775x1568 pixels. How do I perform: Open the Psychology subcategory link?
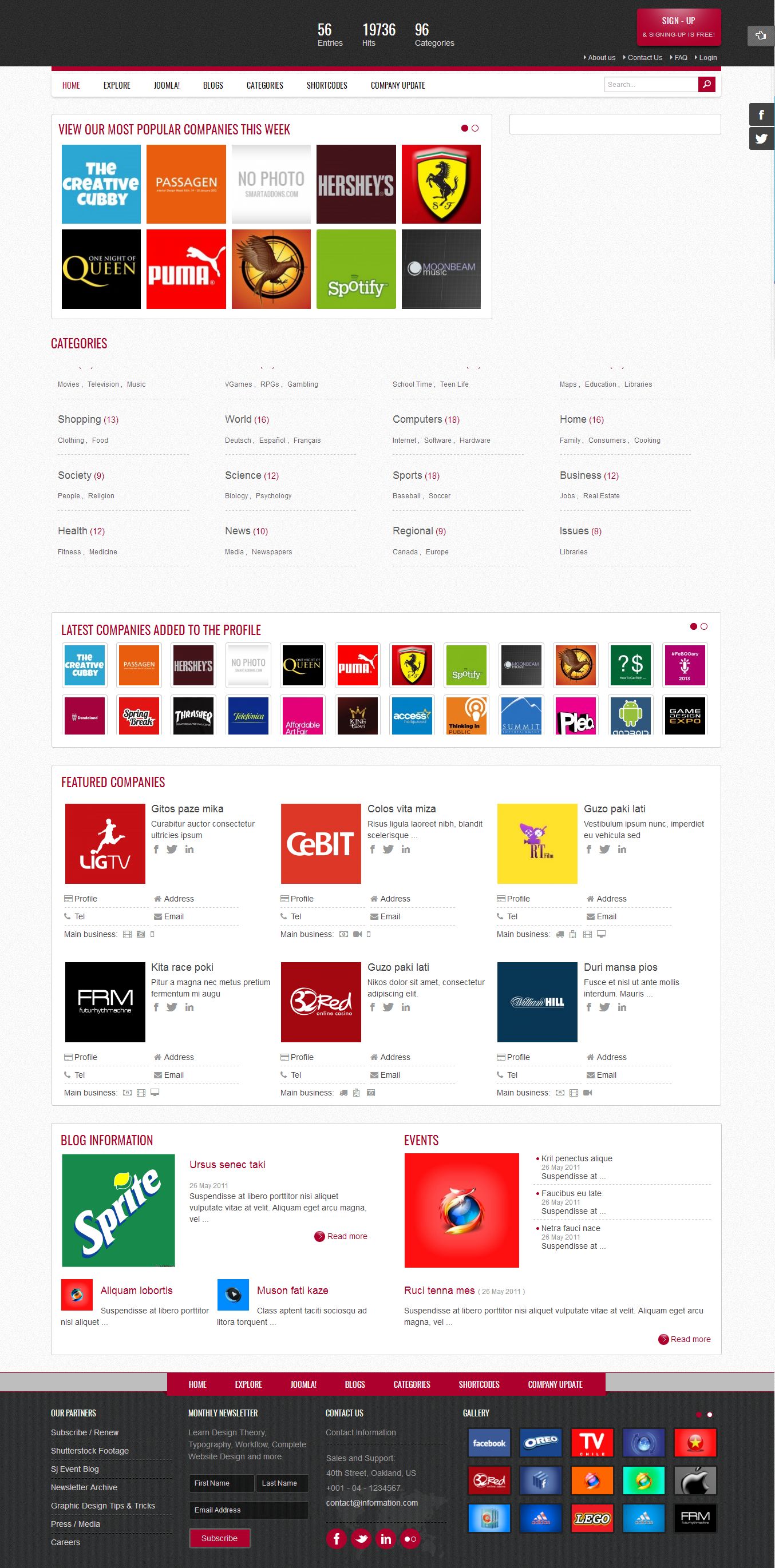pyautogui.click(x=274, y=496)
